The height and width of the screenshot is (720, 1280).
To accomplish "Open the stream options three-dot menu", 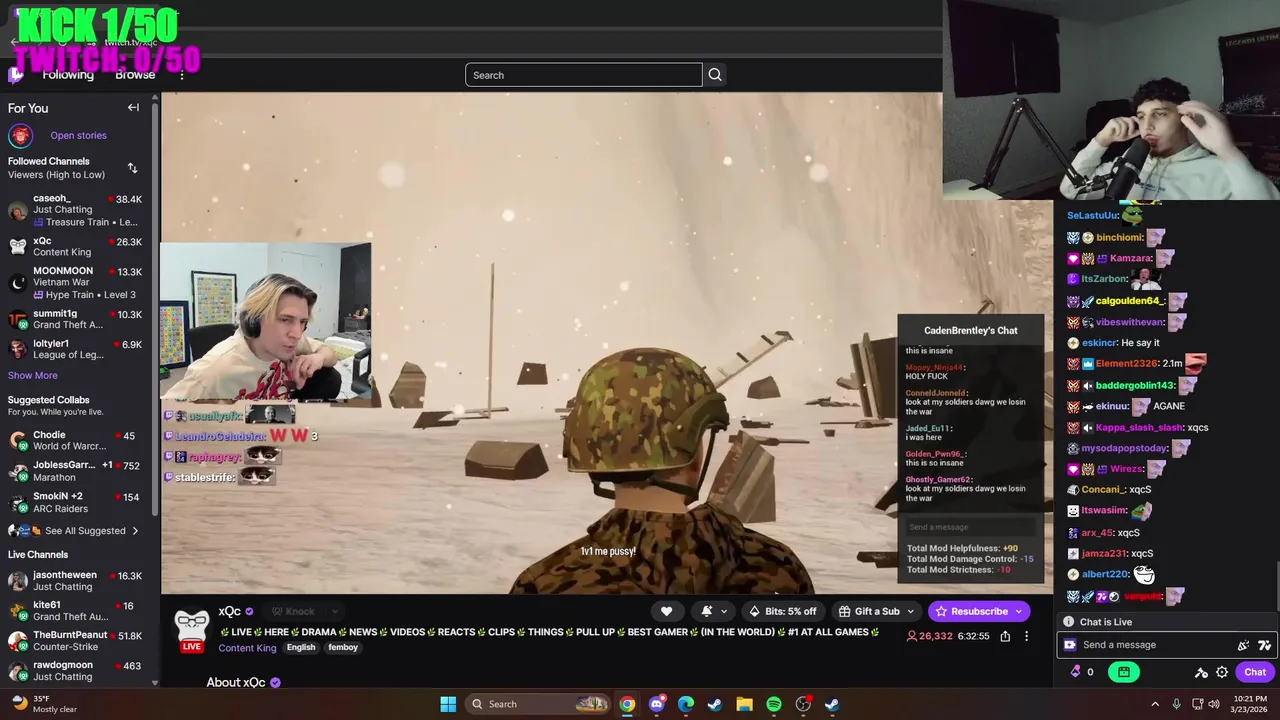I will pos(1026,636).
